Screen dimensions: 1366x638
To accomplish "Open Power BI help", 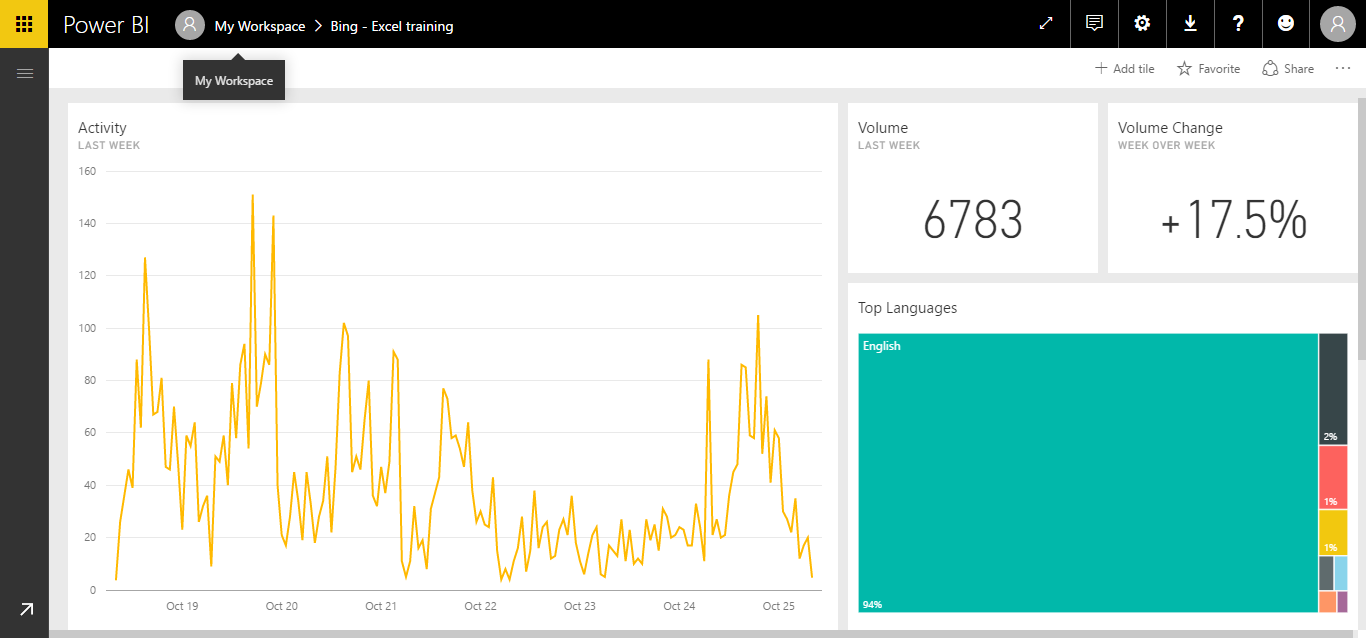I will click(1238, 23).
